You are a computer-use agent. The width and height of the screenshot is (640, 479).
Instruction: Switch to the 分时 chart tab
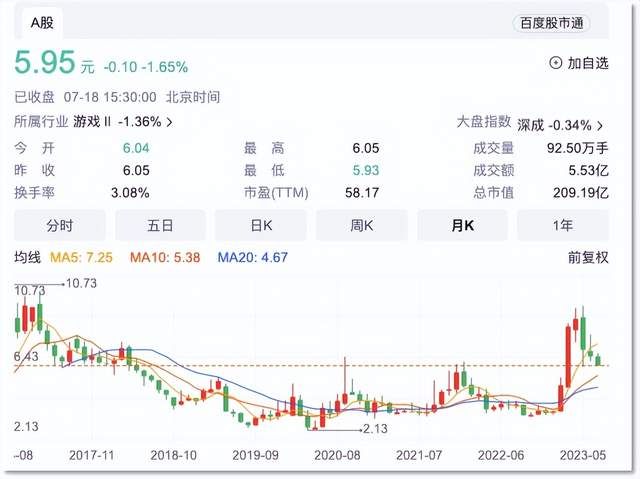(59, 226)
